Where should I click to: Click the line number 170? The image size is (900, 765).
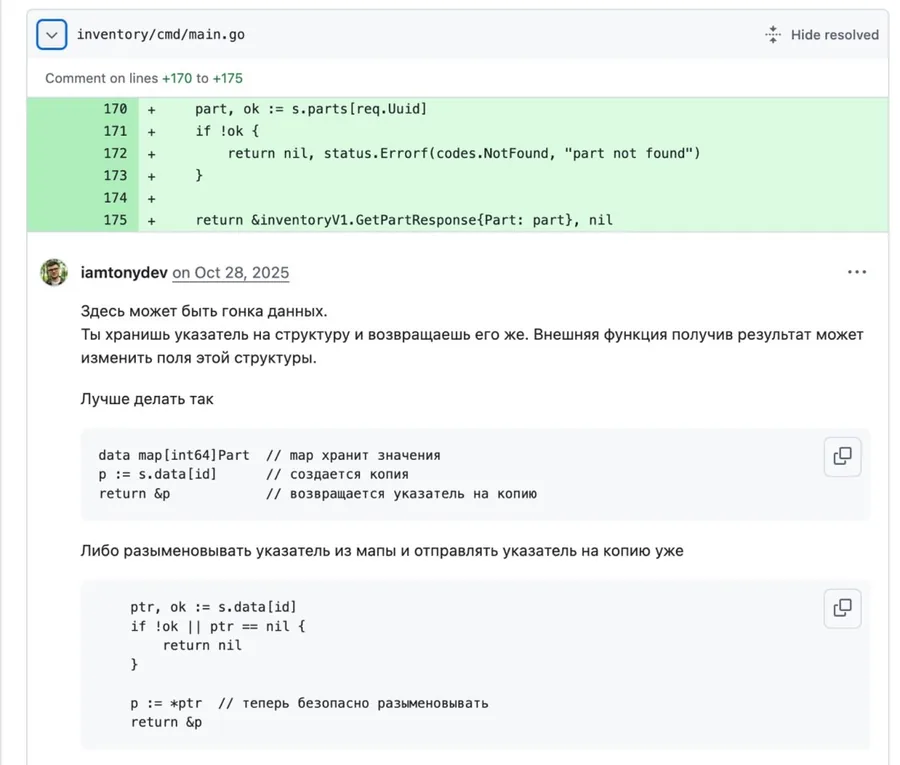tap(115, 109)
